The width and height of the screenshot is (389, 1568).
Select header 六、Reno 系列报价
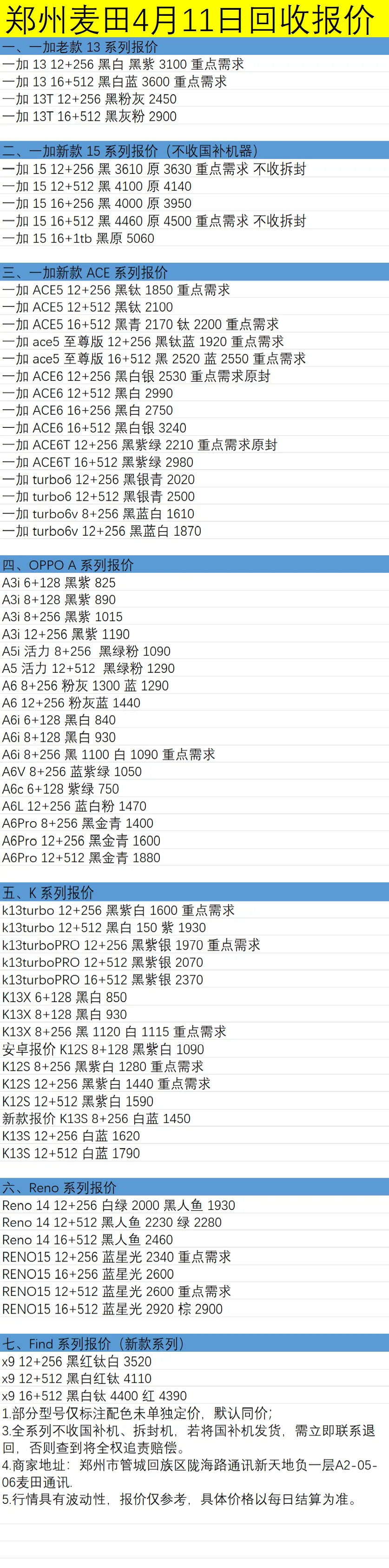coord(194,1188)
